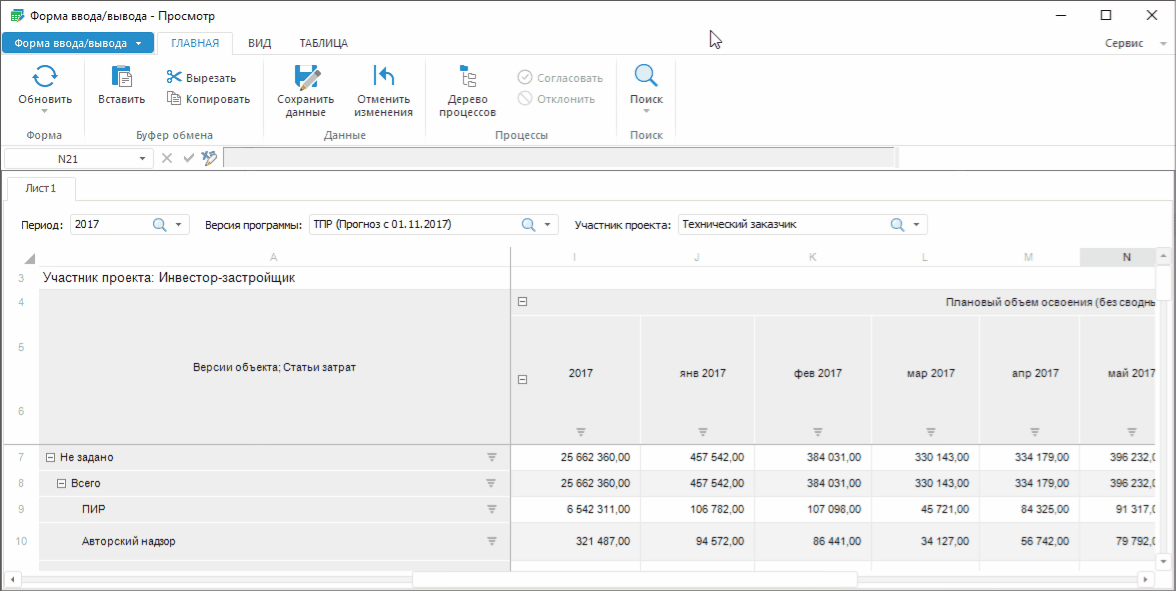
Task: Click the Форма ввода/вывода menu button
Action: [78, 43]
